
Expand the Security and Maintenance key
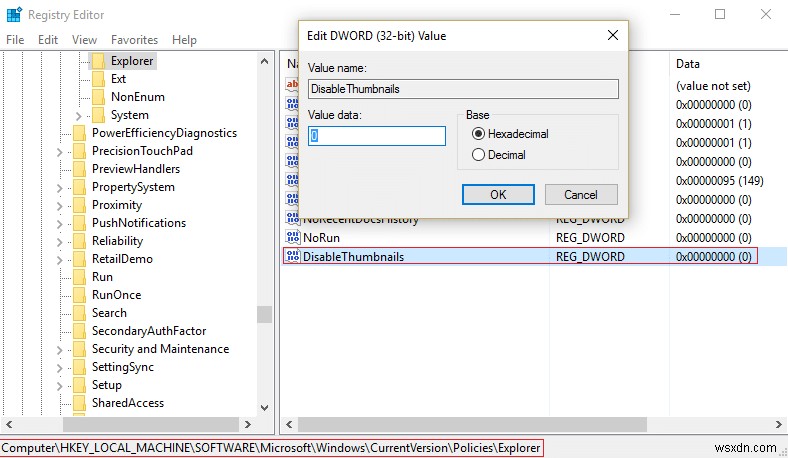tap(59, 350)
